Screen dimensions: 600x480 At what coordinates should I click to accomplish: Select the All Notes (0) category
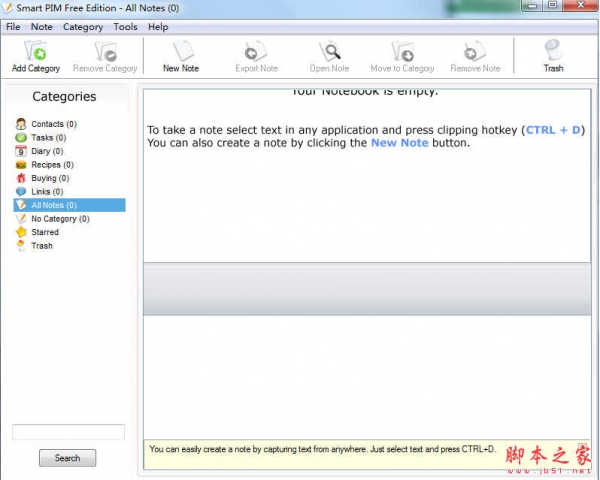pyautogui.click(x=69, y=205)
